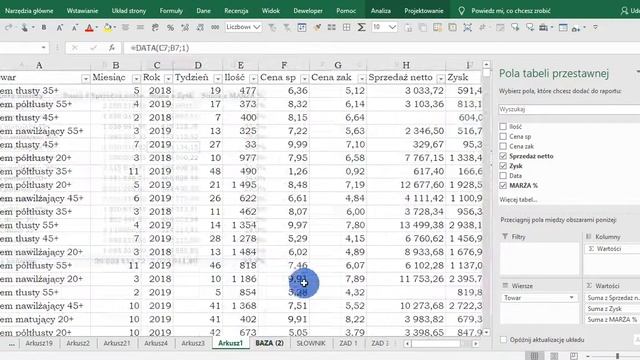
Task: Switch to Page Break Preview icon
Action: click(x=573, y=356)
